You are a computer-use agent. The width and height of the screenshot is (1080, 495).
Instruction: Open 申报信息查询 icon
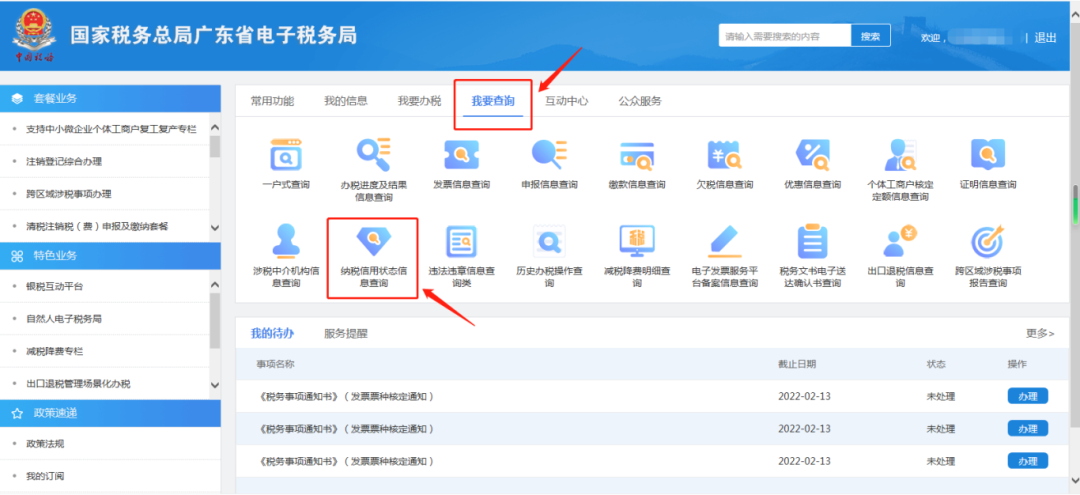pos(549,156)
